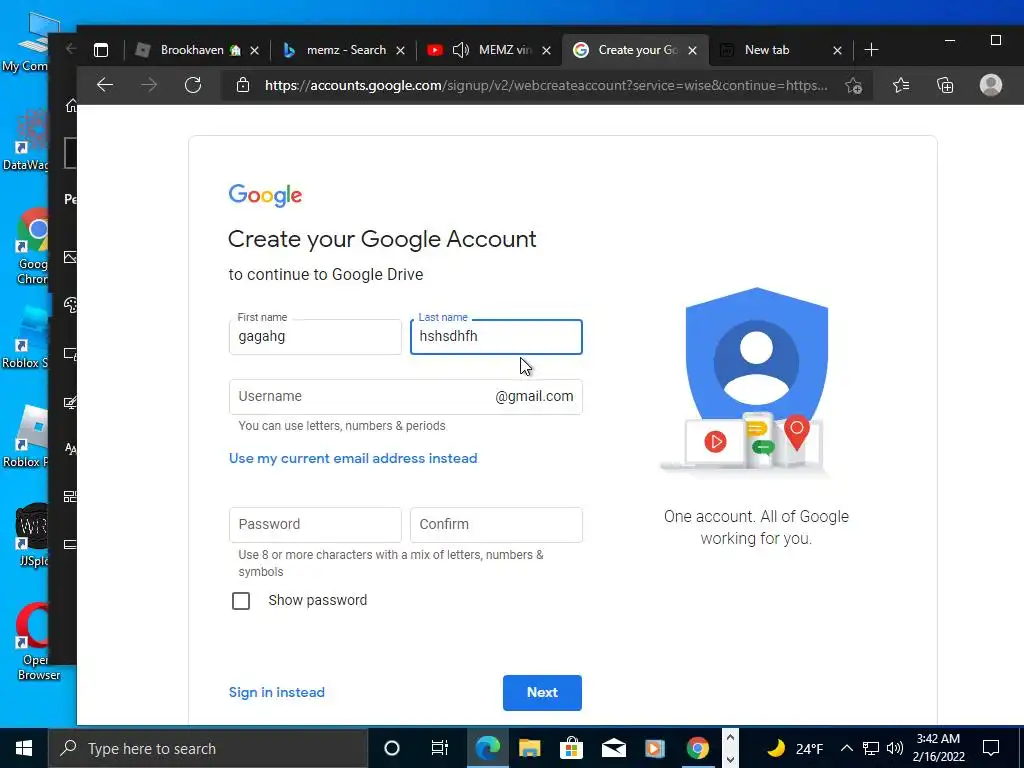Image resolution: width=1024 pixels, height=768 pixels.
Task: Select the My Computer desktop icon
Action: tap(29, 41)
